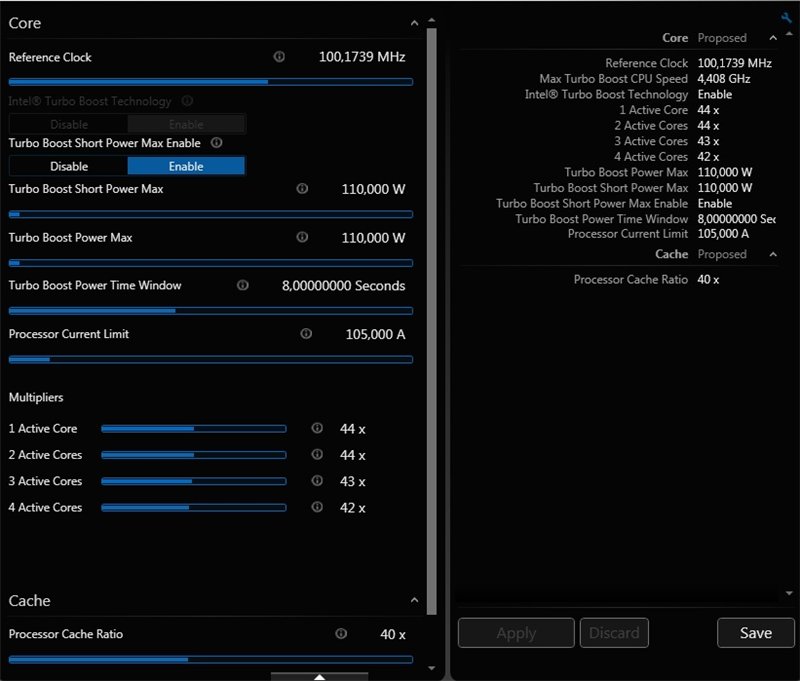This screenshot has width=800, height=681.
Task: Click the 8,00000000 Seconds value
Action: [343, 286]
